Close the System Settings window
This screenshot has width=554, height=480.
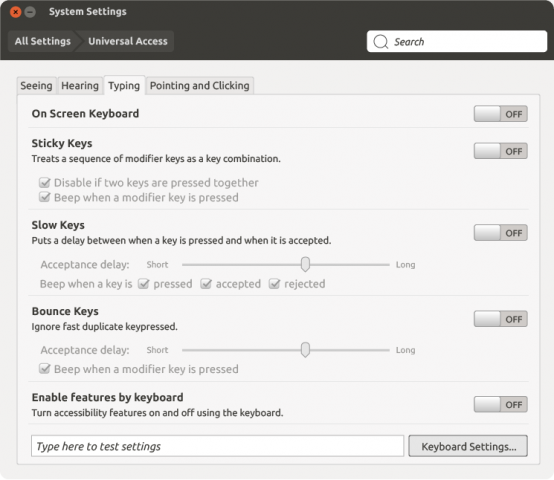pos(16,12)
